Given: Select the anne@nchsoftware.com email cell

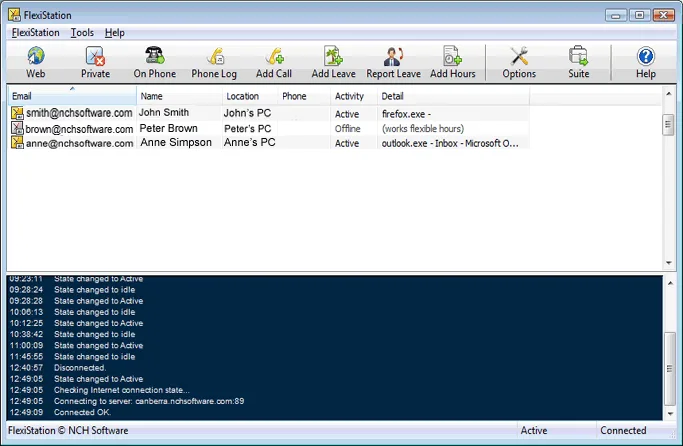Looking at the screenshot, I should coord(79,143).
